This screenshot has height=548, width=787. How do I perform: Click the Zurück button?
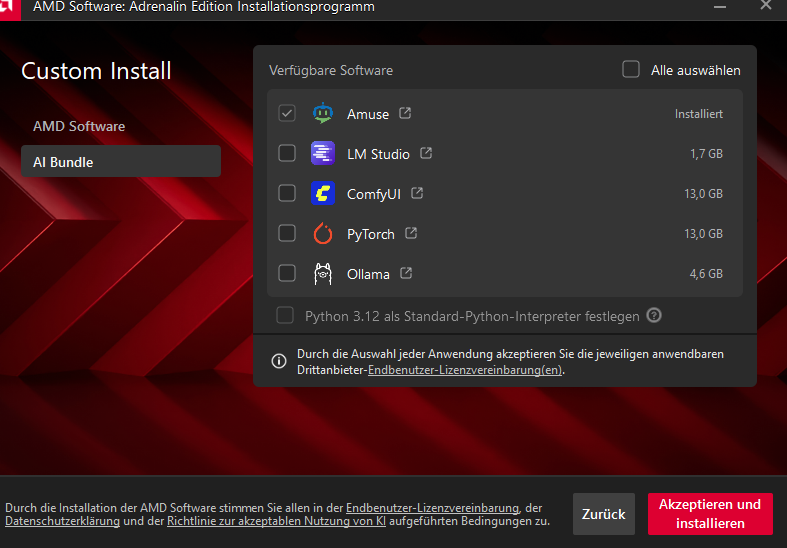(x=604, y=514)
